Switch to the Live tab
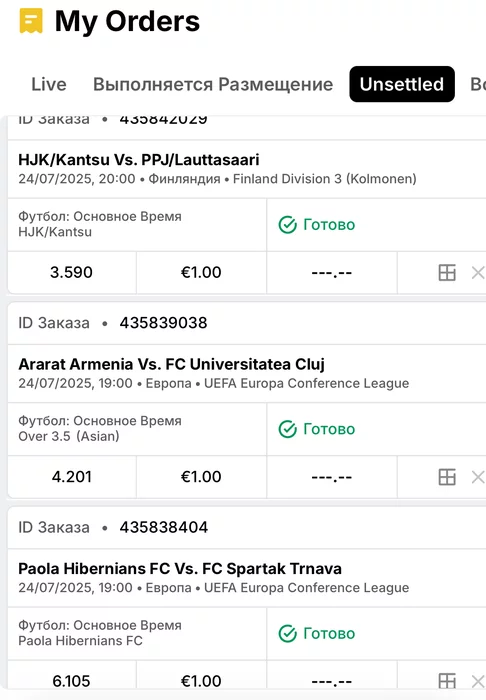Viewport: 486px width, 700px height. click(49, 84)
